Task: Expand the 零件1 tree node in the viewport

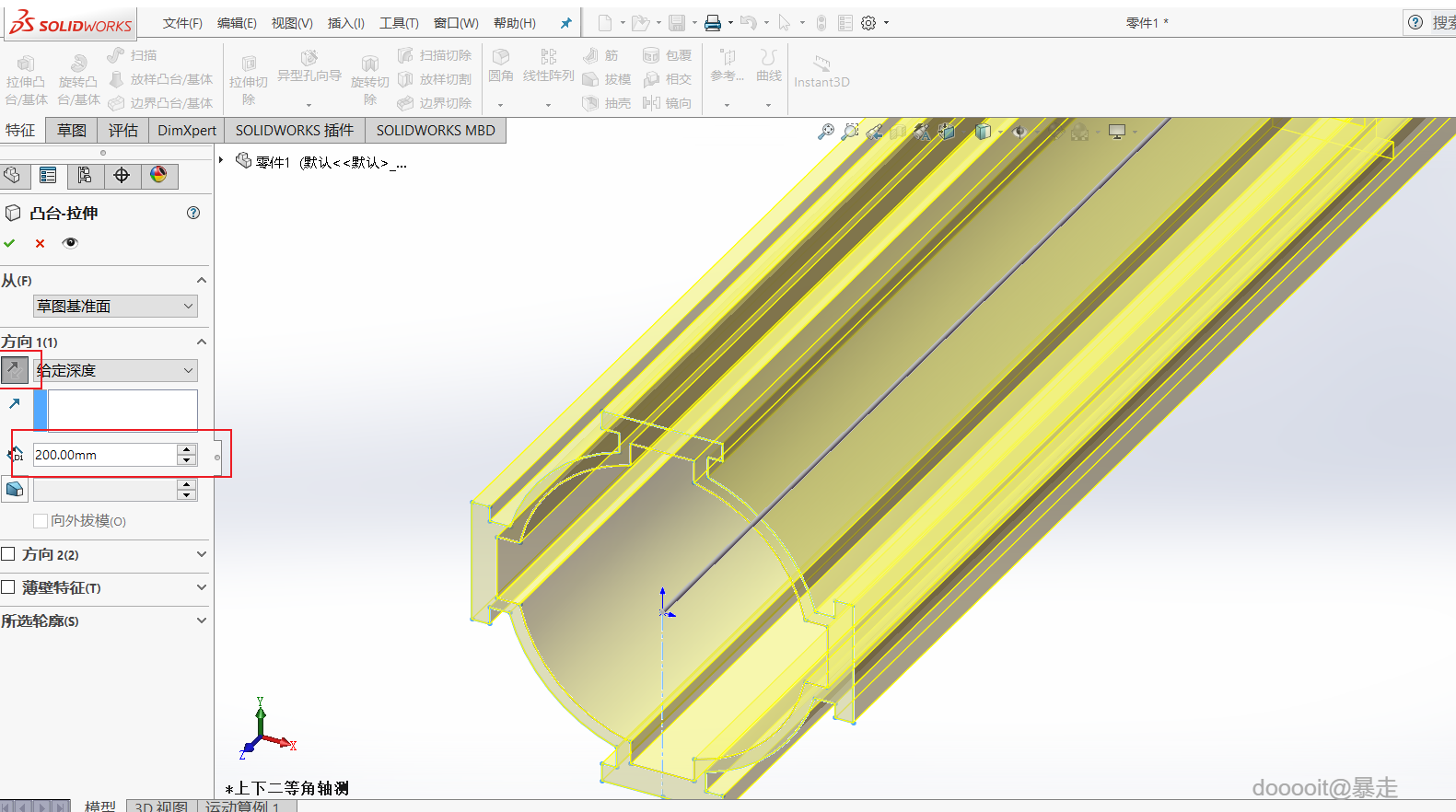Action: pos(221,161)
